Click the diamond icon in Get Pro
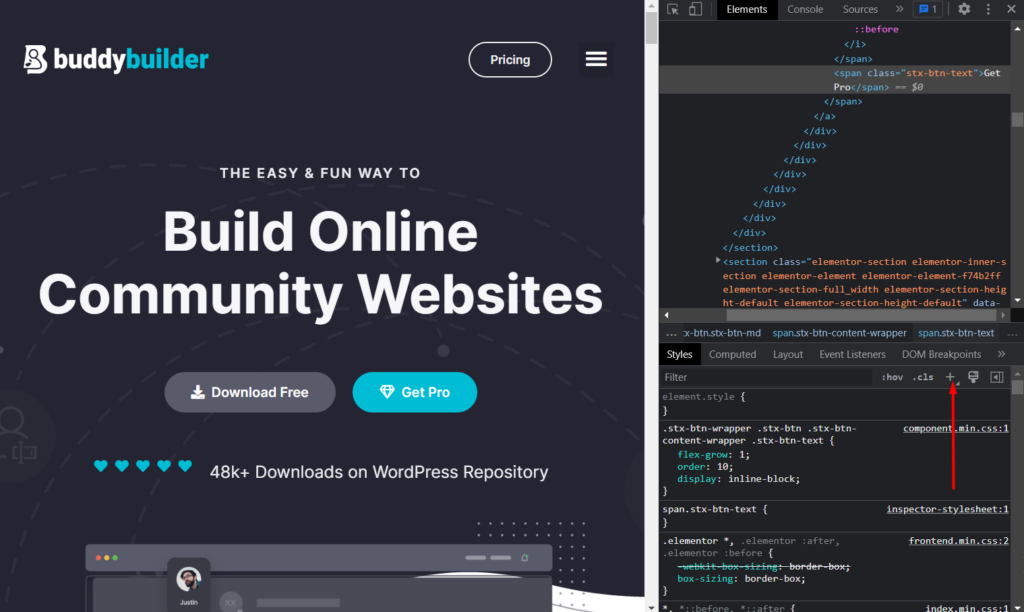The image size is (1024, 612). coord(387,392)
